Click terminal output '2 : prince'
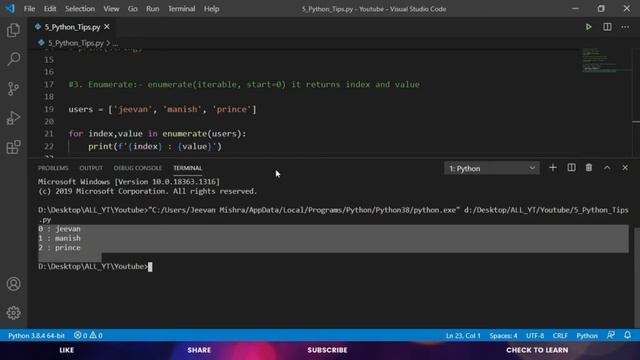 pyautogui.click(x=59, y=247)
